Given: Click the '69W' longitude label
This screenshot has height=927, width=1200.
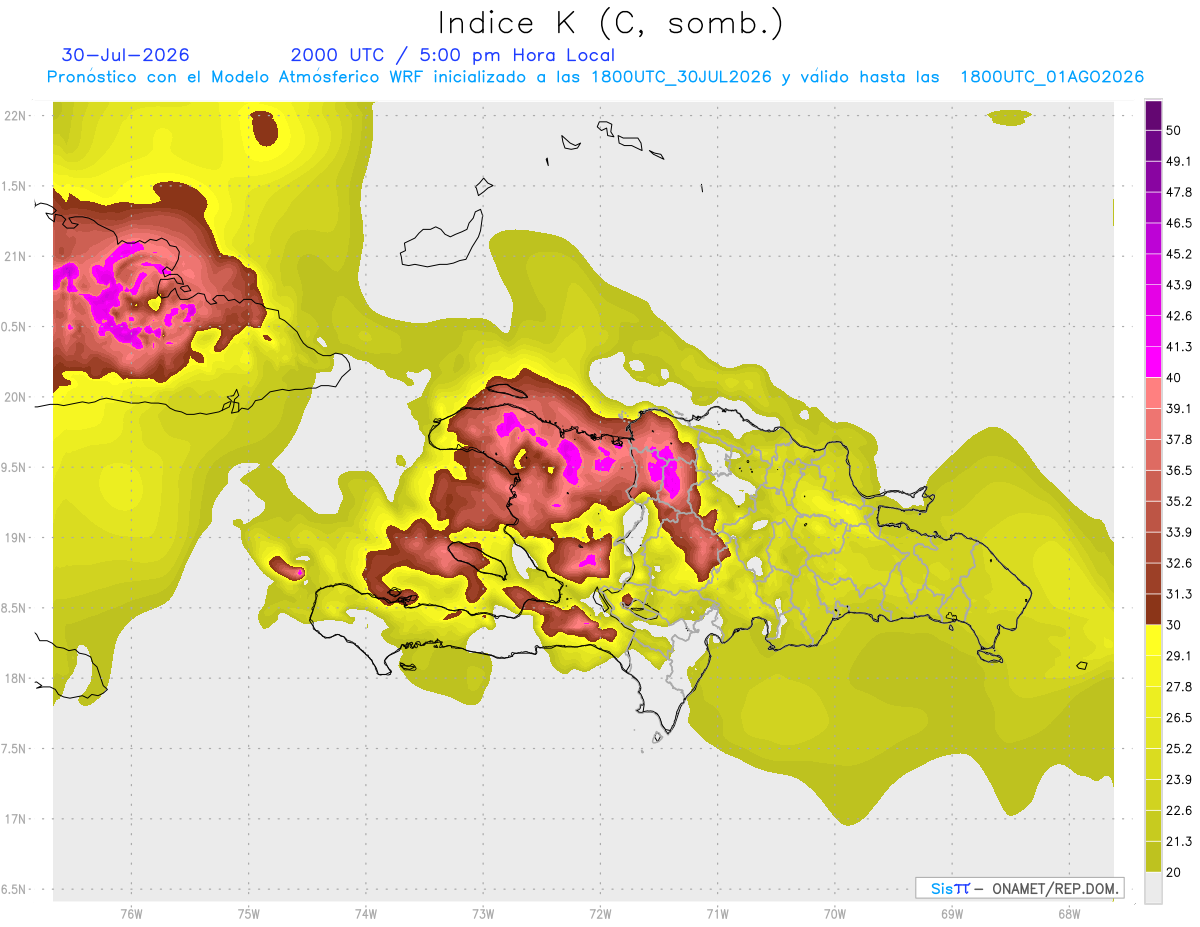Looking at the screenshot, I should tap(952, 914).
